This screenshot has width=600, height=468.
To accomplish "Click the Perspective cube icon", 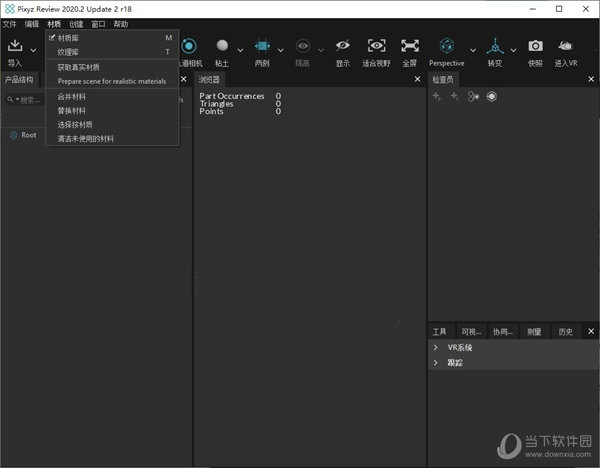I will 447,46.
